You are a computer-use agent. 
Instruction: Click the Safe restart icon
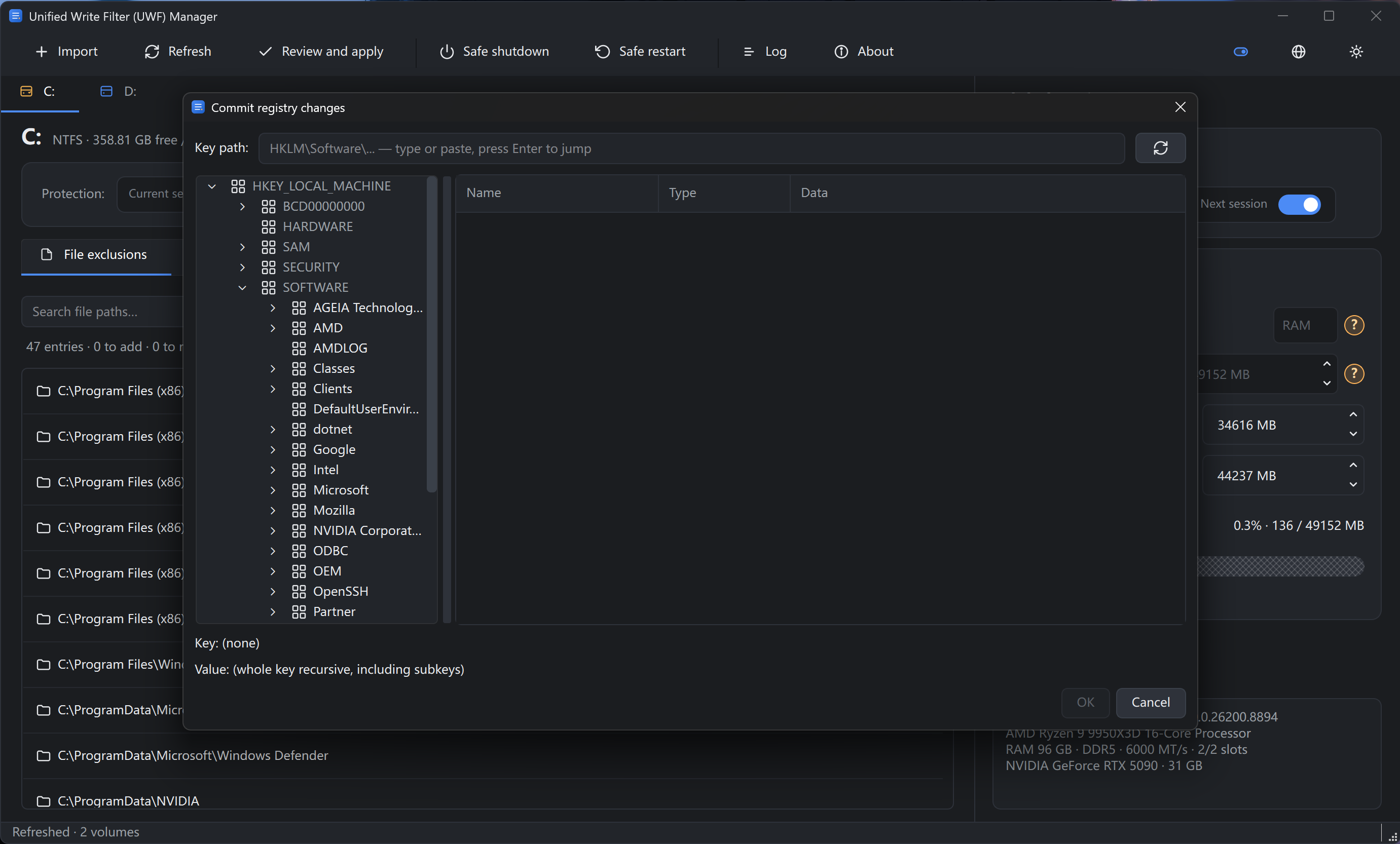point(602,52)
